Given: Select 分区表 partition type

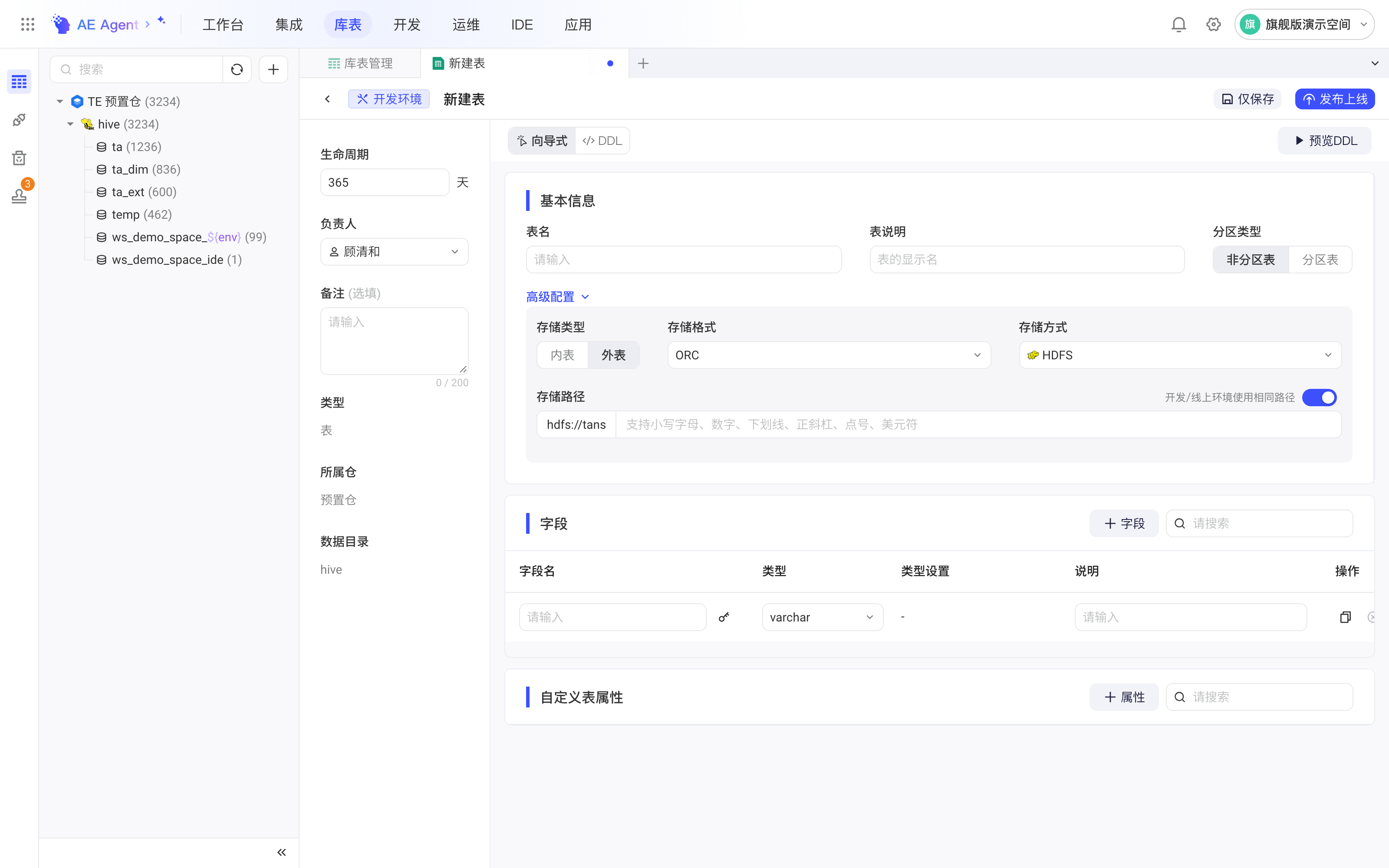Looking at the screenshot, I should 1320,260.
